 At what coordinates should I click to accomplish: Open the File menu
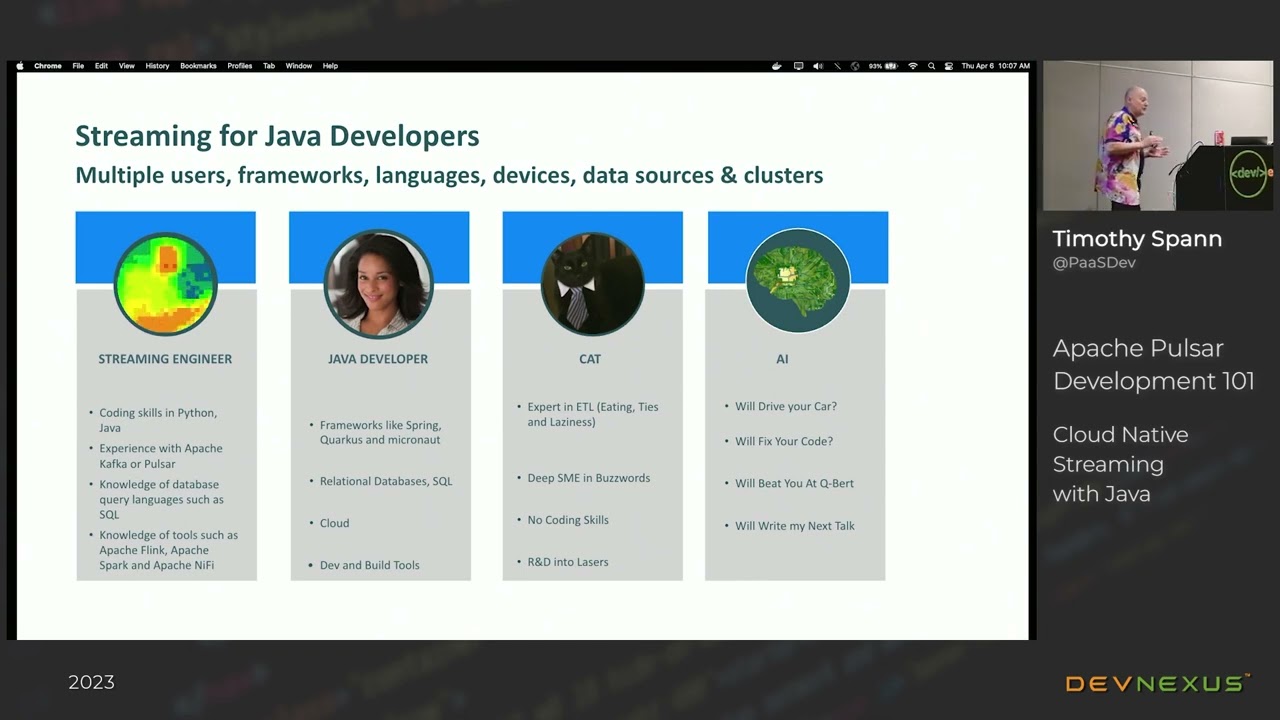click(78, 66)
